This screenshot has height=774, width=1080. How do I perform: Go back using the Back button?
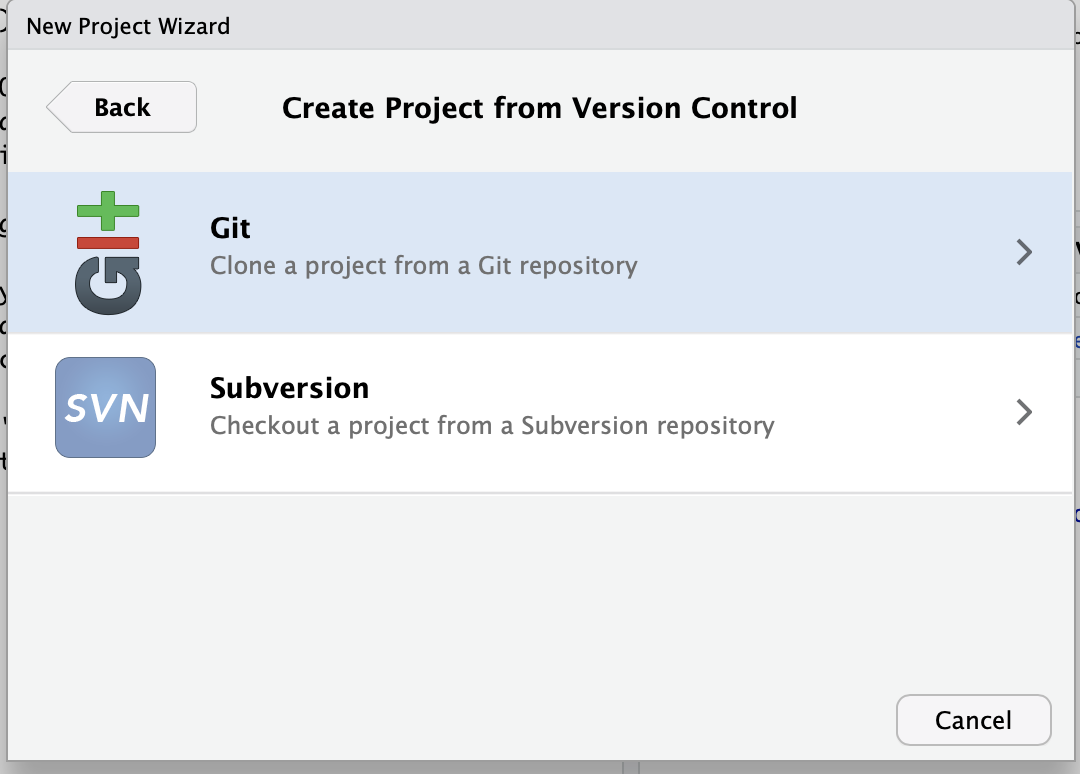tap(122, 107)
